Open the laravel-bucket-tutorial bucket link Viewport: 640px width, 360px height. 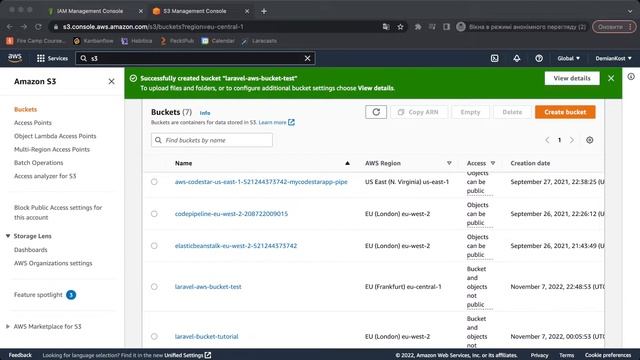coord(207,337)
